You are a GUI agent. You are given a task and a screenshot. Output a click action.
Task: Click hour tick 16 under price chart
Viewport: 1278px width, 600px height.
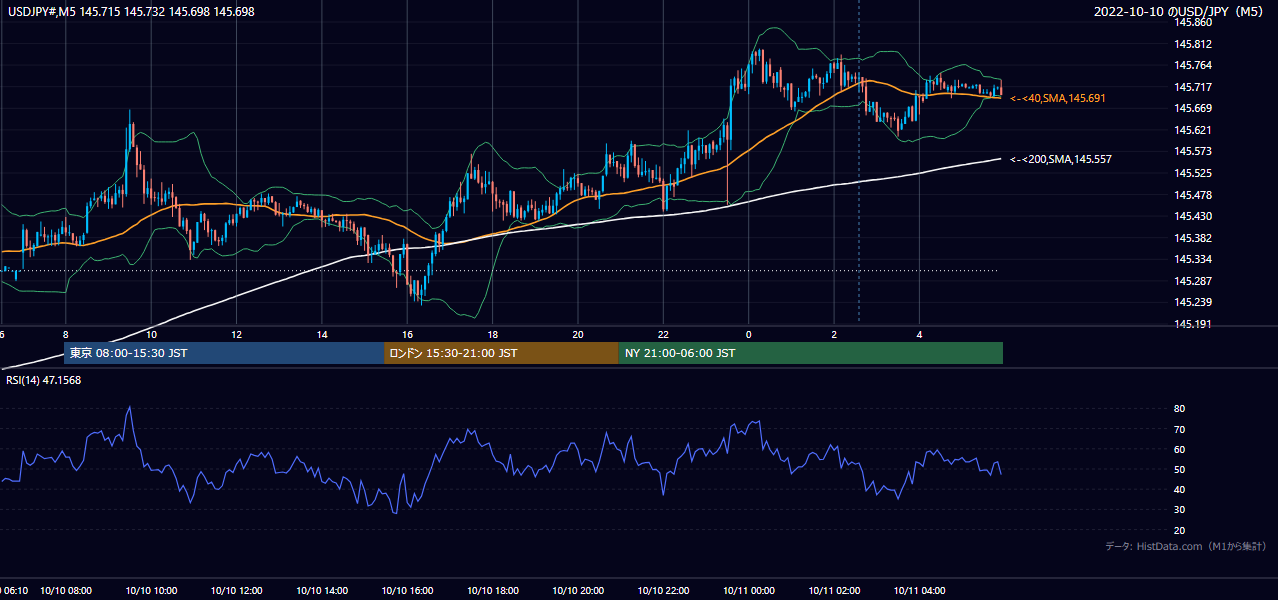click(407, 335)
